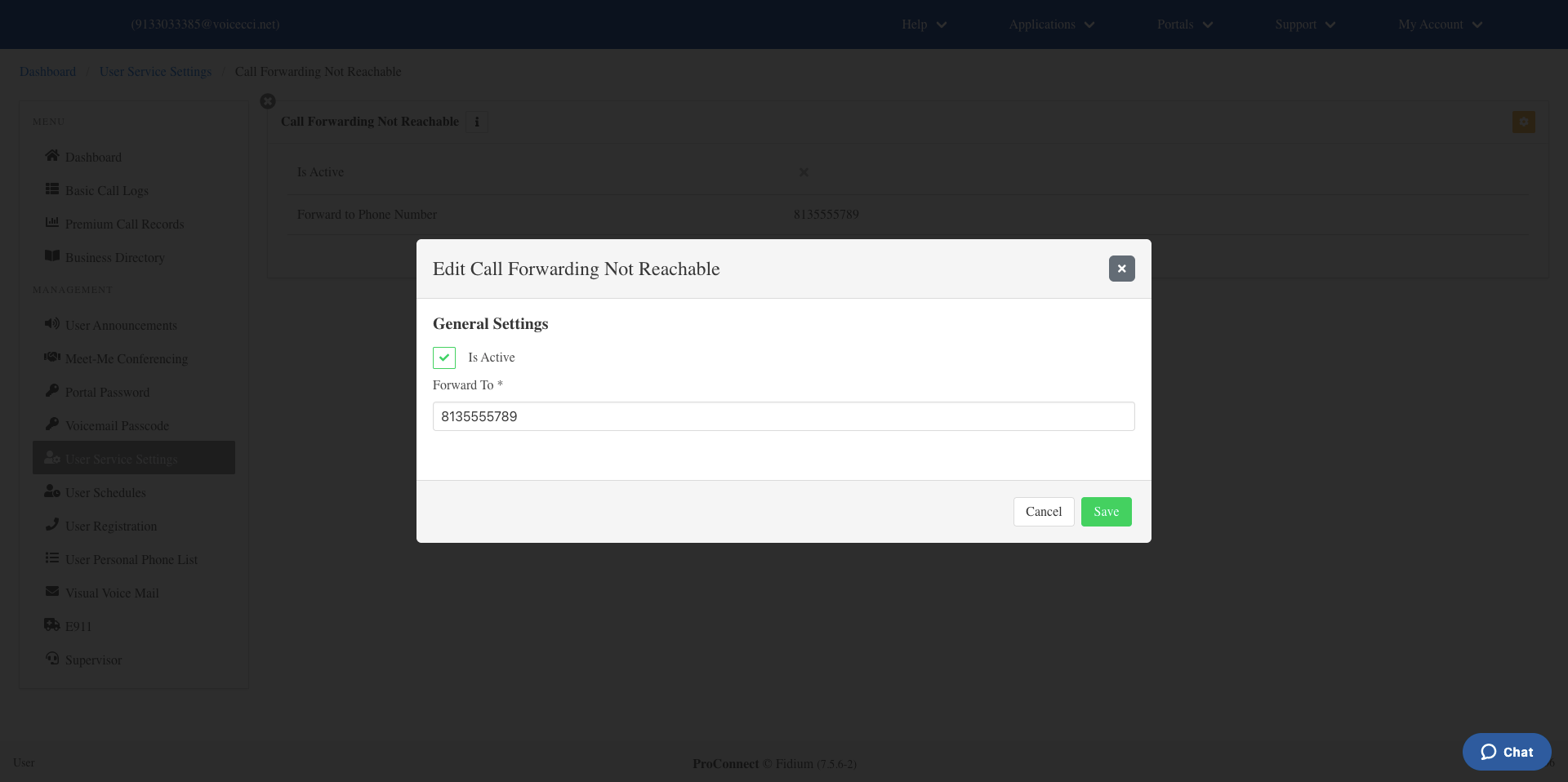The image size is (1568, 782).
Task: Click the Supervisor headset icon
Action: point(52,659)
